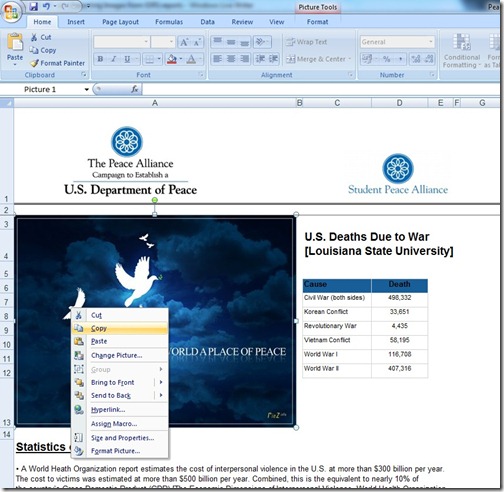Select row 3 header
The height and width of the screenshot is (492, 504).
(x=6, y=224)
